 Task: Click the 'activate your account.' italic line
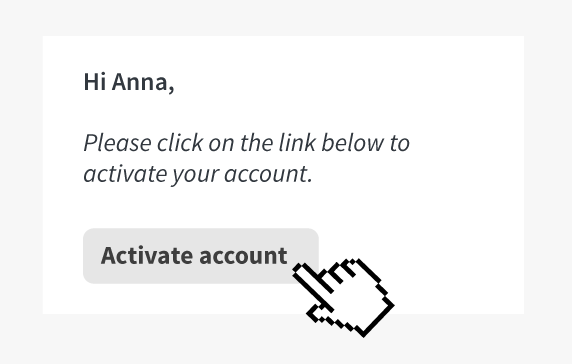(198, 174)
